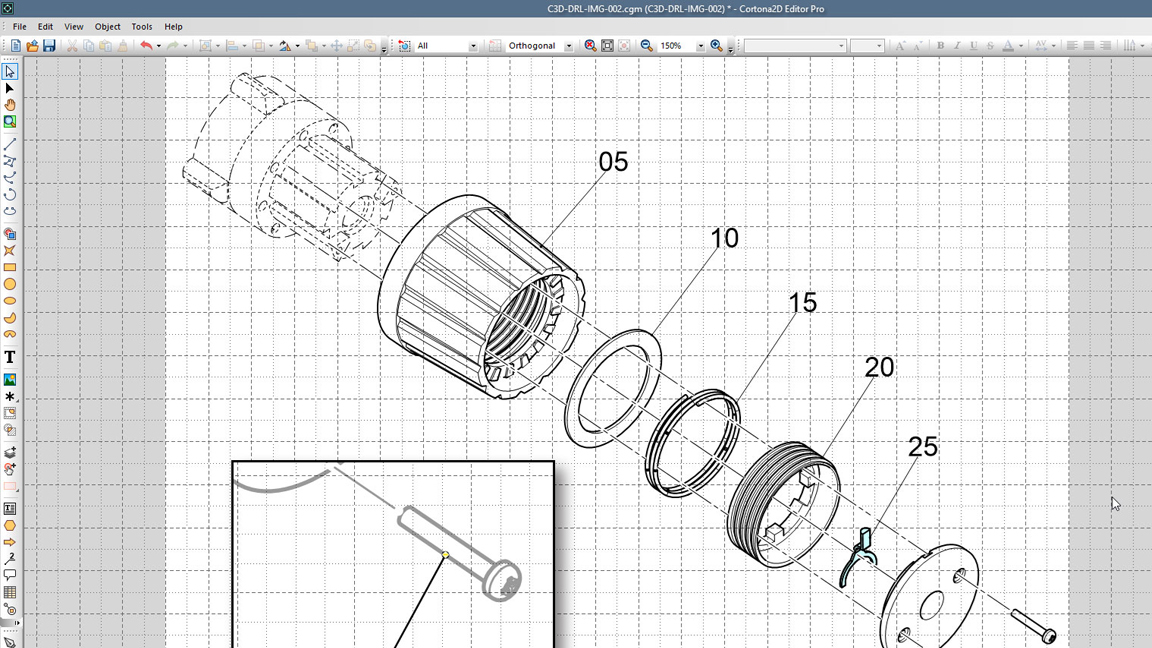The height and width of the screenshot is (648, 1152).
Task: Click the Undo button
Action: (x=146, y=46)
